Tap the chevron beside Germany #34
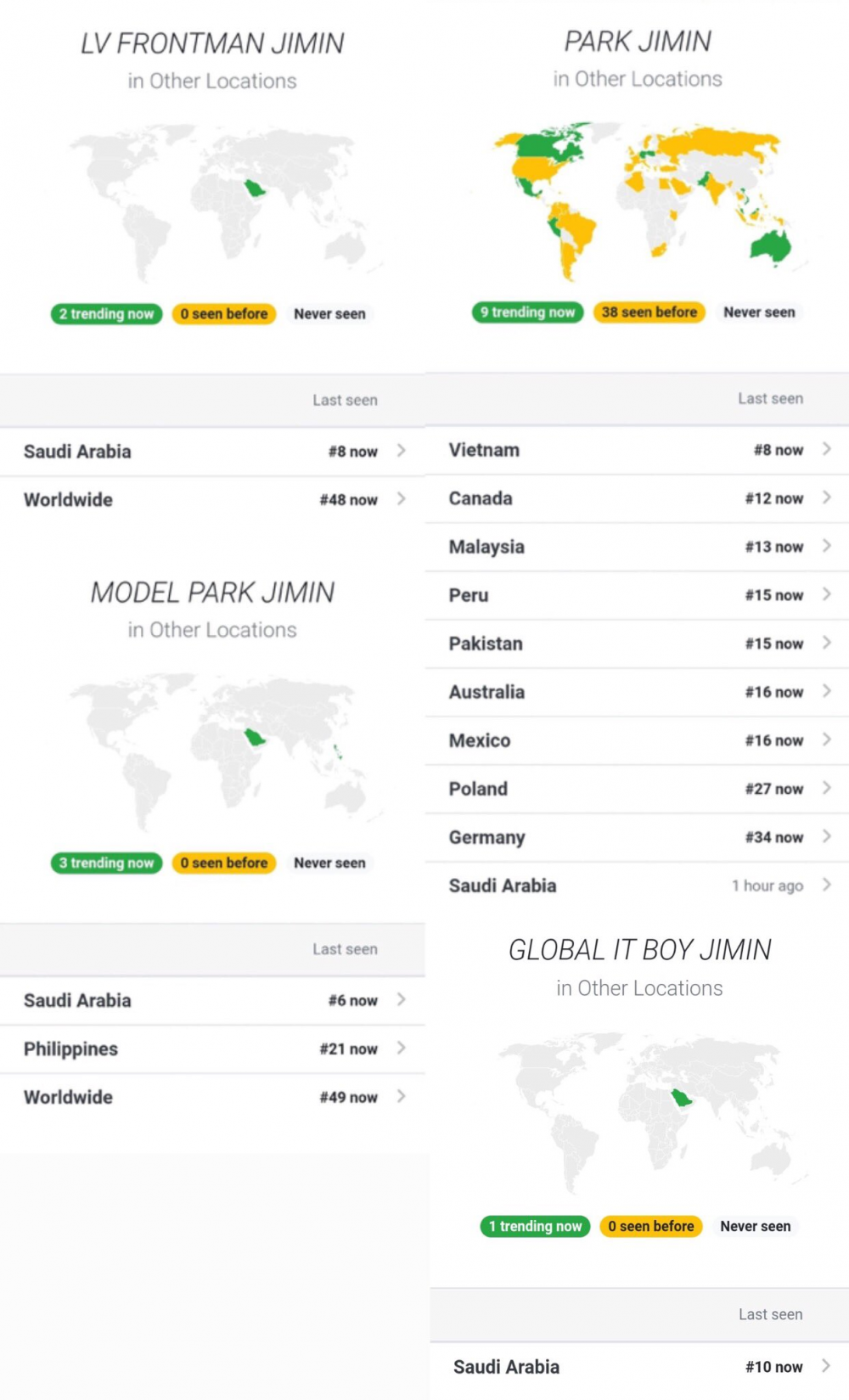Screen dimensions: 849x1400 (x=826, y=836)
